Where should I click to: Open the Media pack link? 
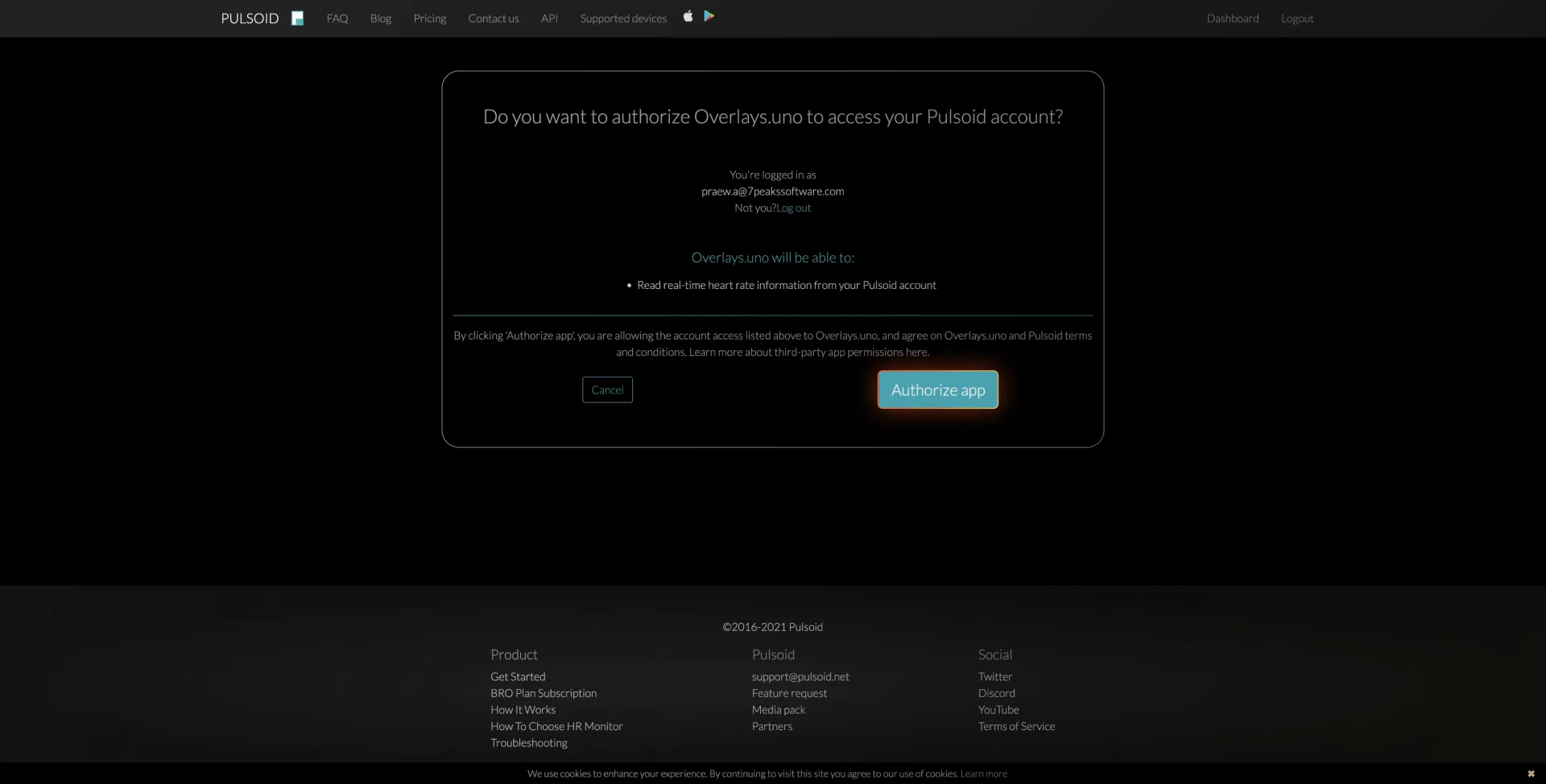tap(779, 710)
